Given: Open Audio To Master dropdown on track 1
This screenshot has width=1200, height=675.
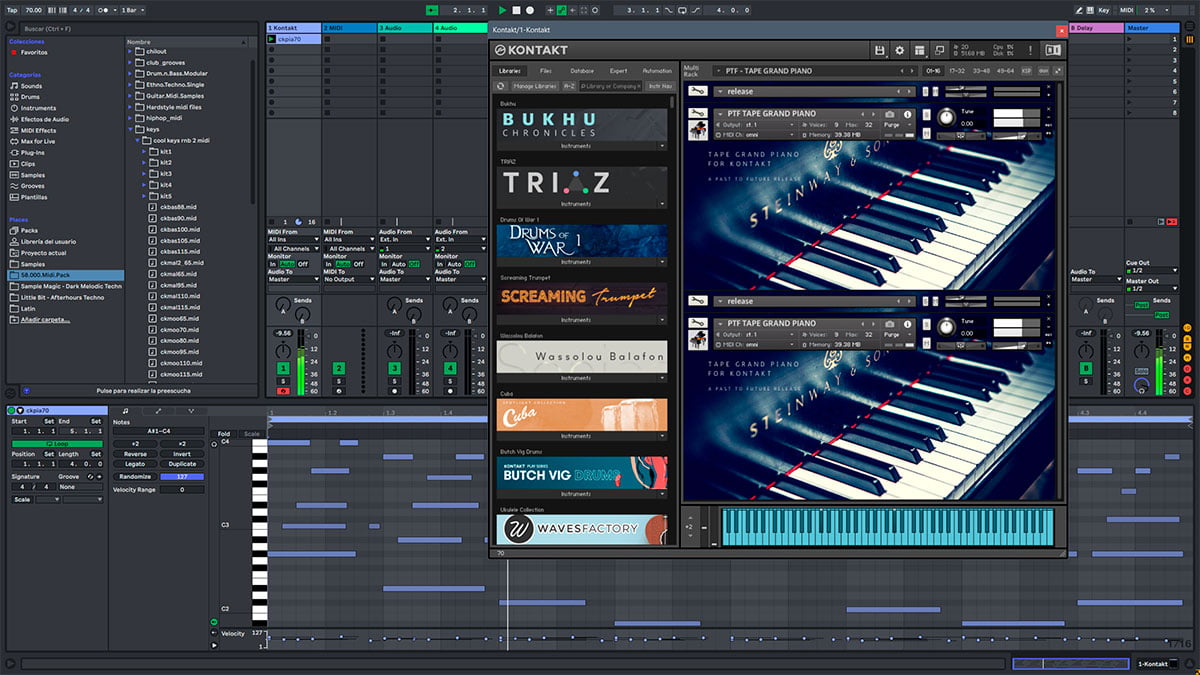Looking at the screenshot, I should [293, 279].
